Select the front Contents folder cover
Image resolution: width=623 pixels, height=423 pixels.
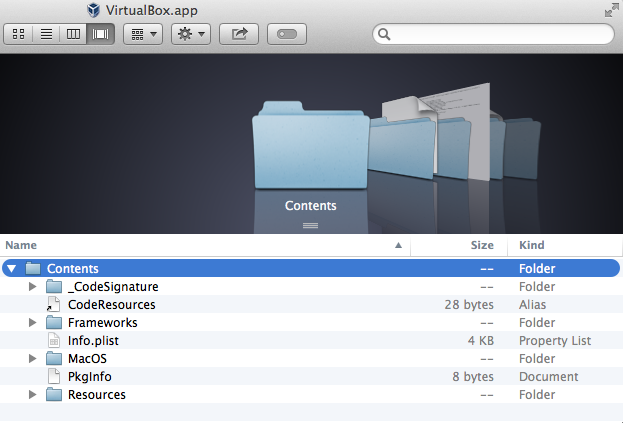point(310,145)
